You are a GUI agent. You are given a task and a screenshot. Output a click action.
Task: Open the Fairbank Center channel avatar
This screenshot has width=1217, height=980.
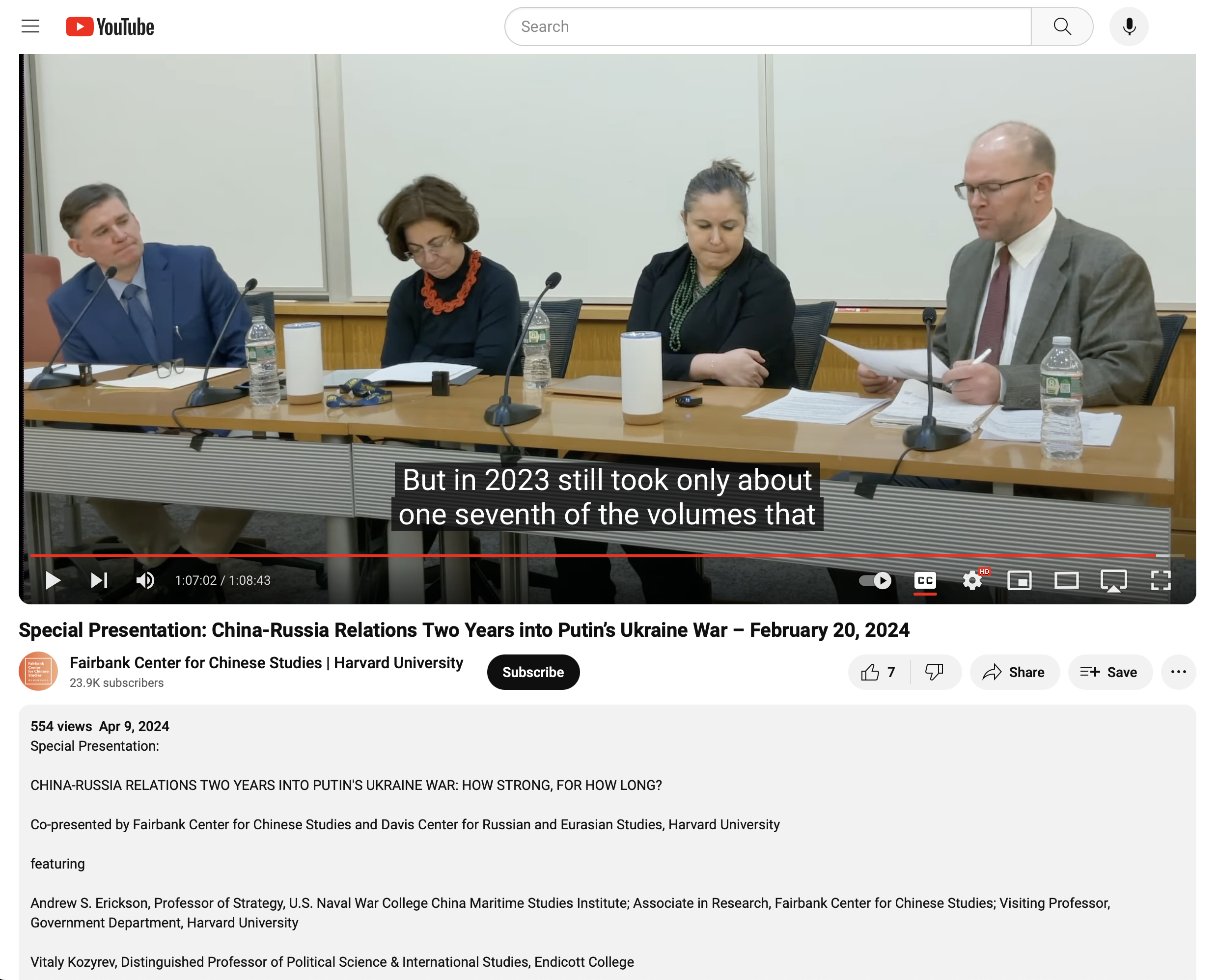(x=38, y=671)
